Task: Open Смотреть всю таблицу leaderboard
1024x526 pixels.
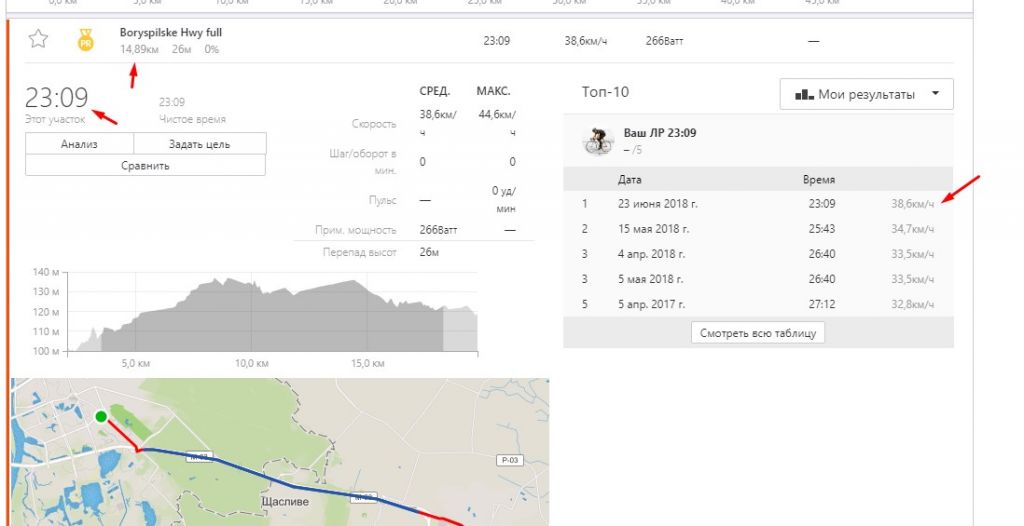Action: coord(758,333)
